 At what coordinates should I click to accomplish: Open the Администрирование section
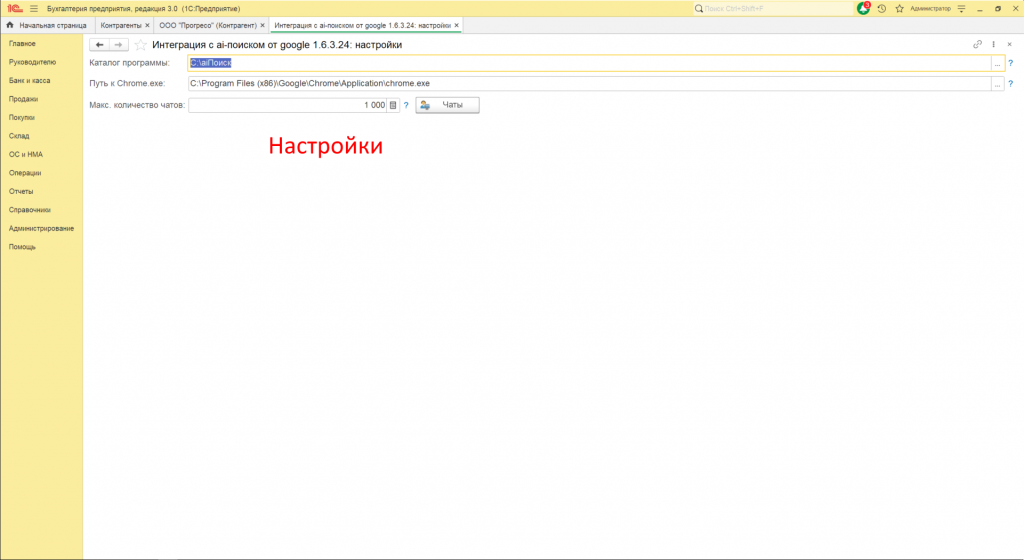pos(41,228)
